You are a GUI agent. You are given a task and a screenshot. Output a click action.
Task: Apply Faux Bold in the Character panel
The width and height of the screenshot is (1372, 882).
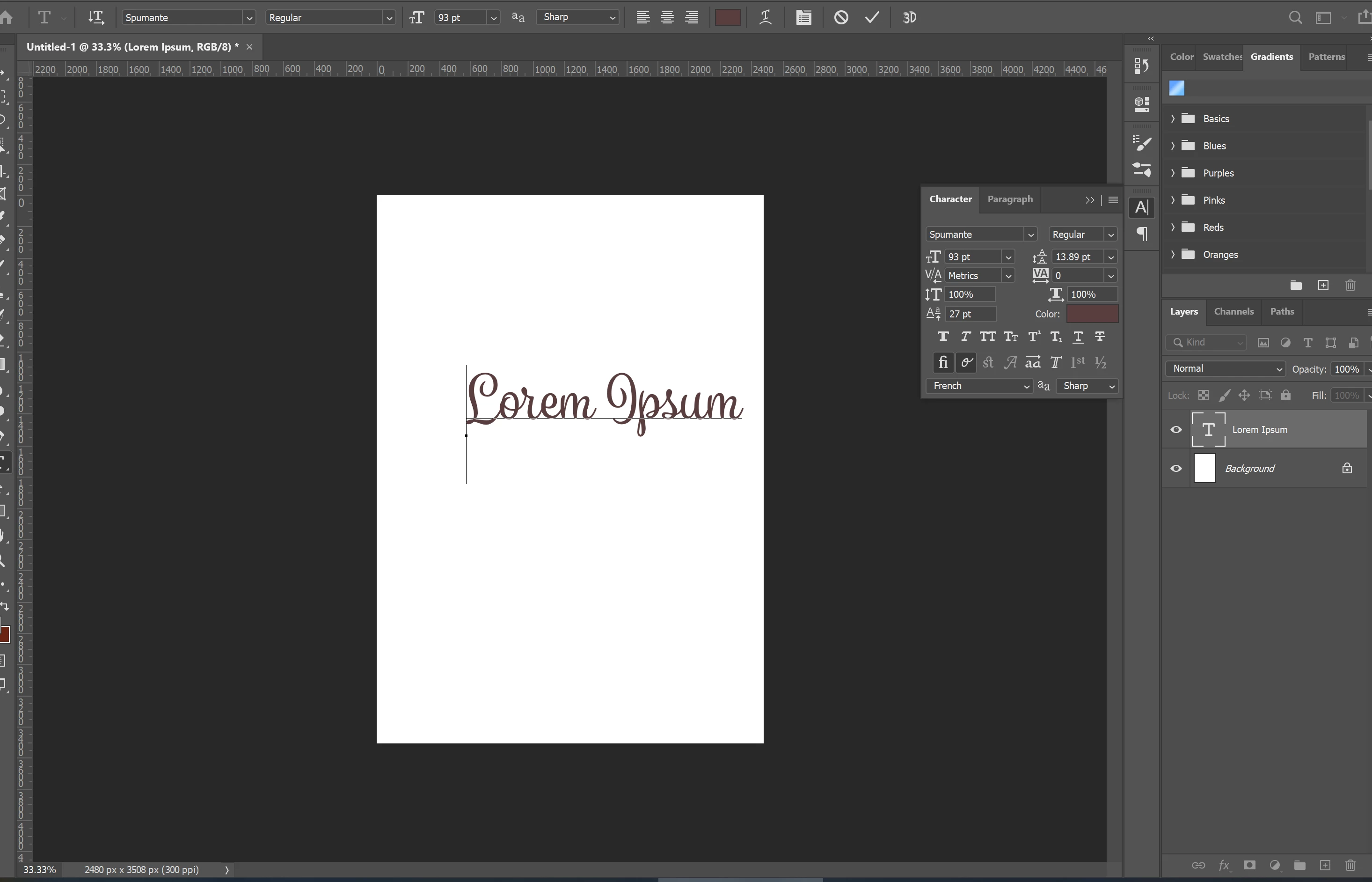point(943,337)
